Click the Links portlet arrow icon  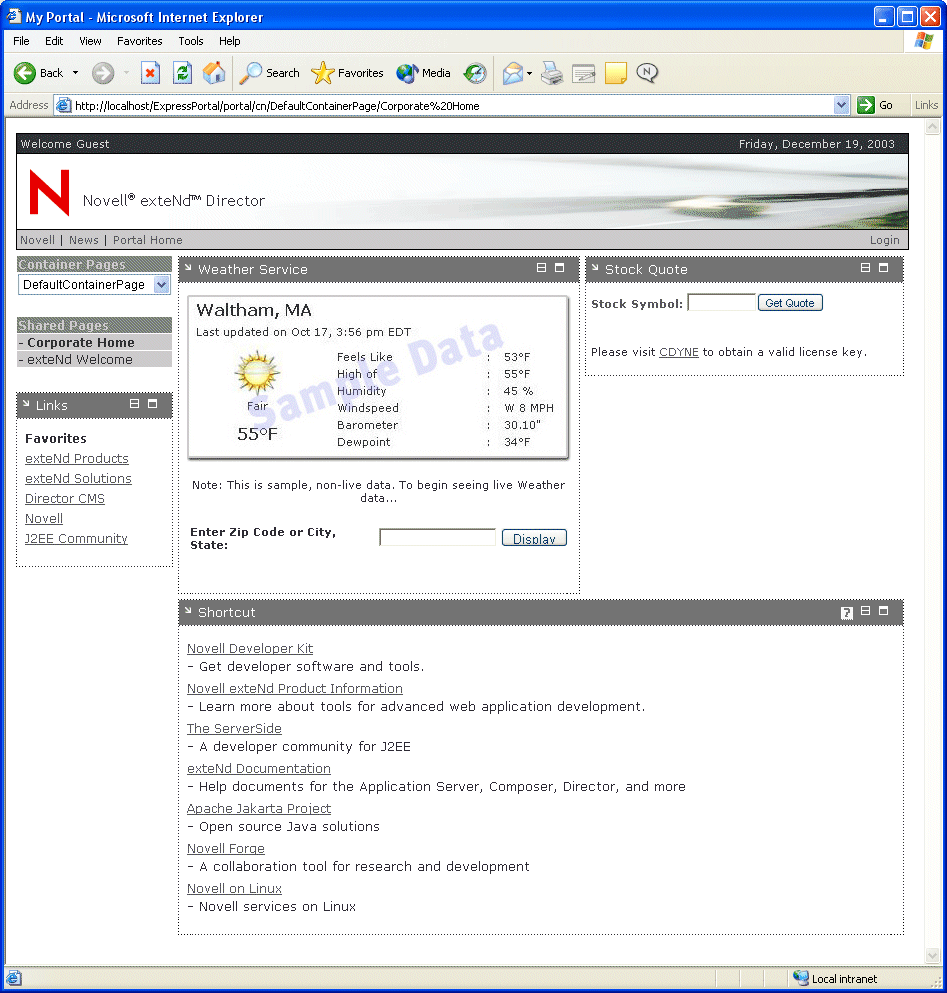coord(26,403)
